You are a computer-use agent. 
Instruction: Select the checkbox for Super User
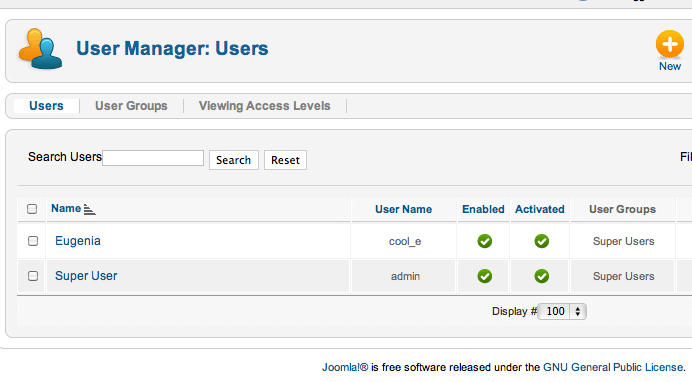(x=33, y=276)
